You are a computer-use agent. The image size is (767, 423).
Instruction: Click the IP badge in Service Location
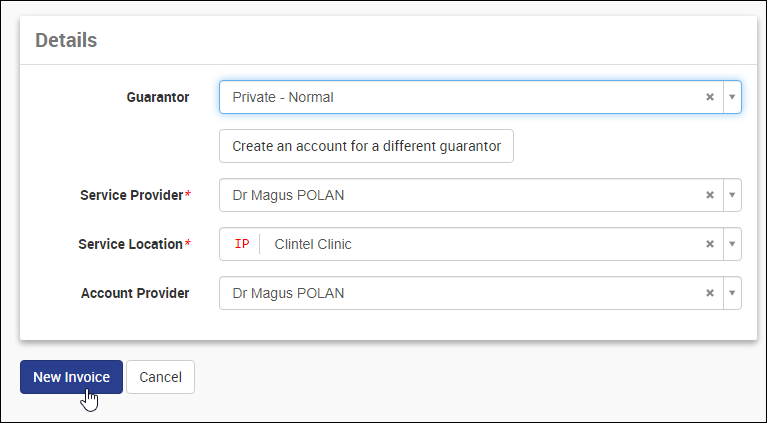click(x=241, y=244)
